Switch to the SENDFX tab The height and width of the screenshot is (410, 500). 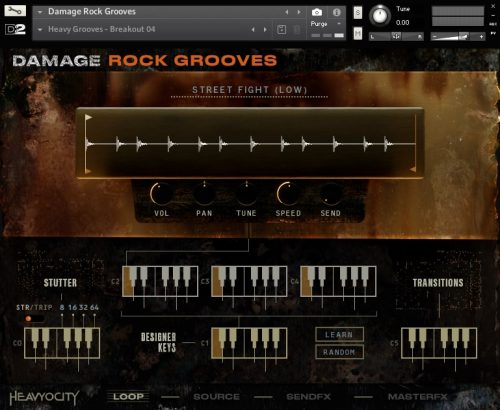click(x=309, y=397)
